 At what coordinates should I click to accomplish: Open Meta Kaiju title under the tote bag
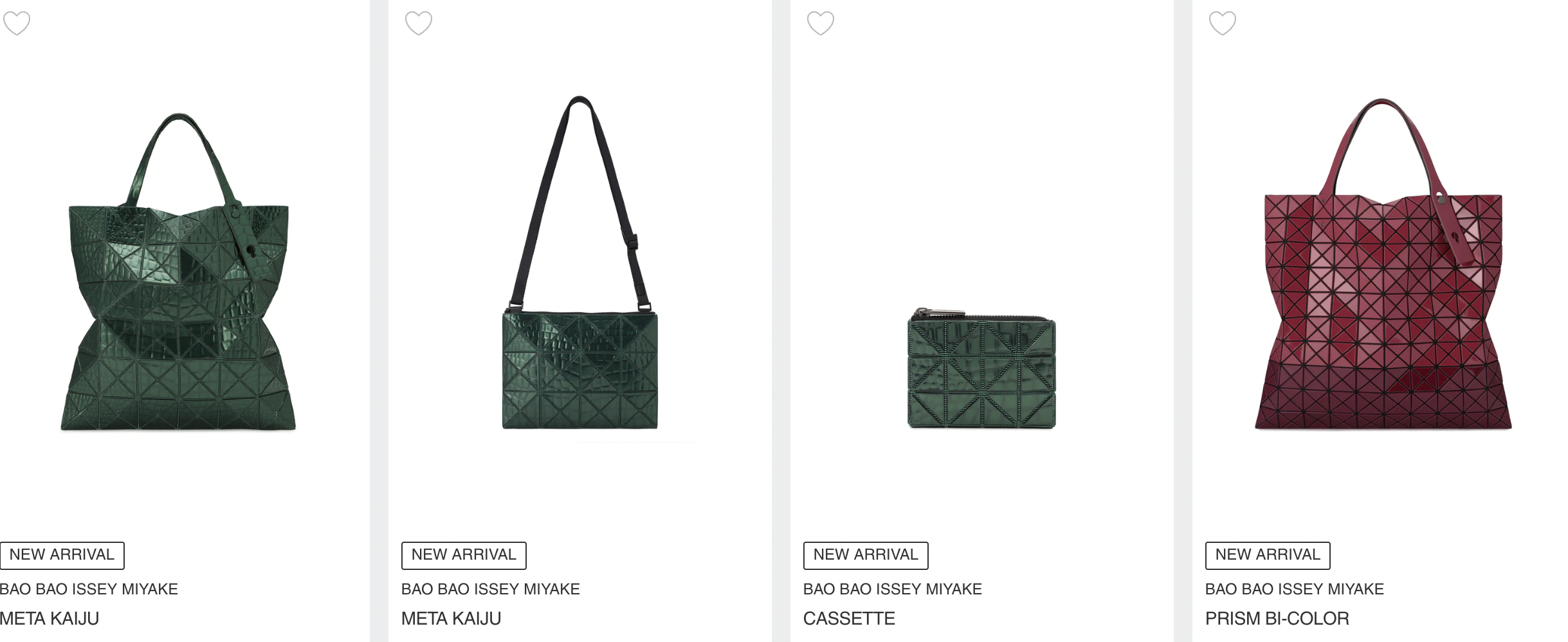point(50,619)
